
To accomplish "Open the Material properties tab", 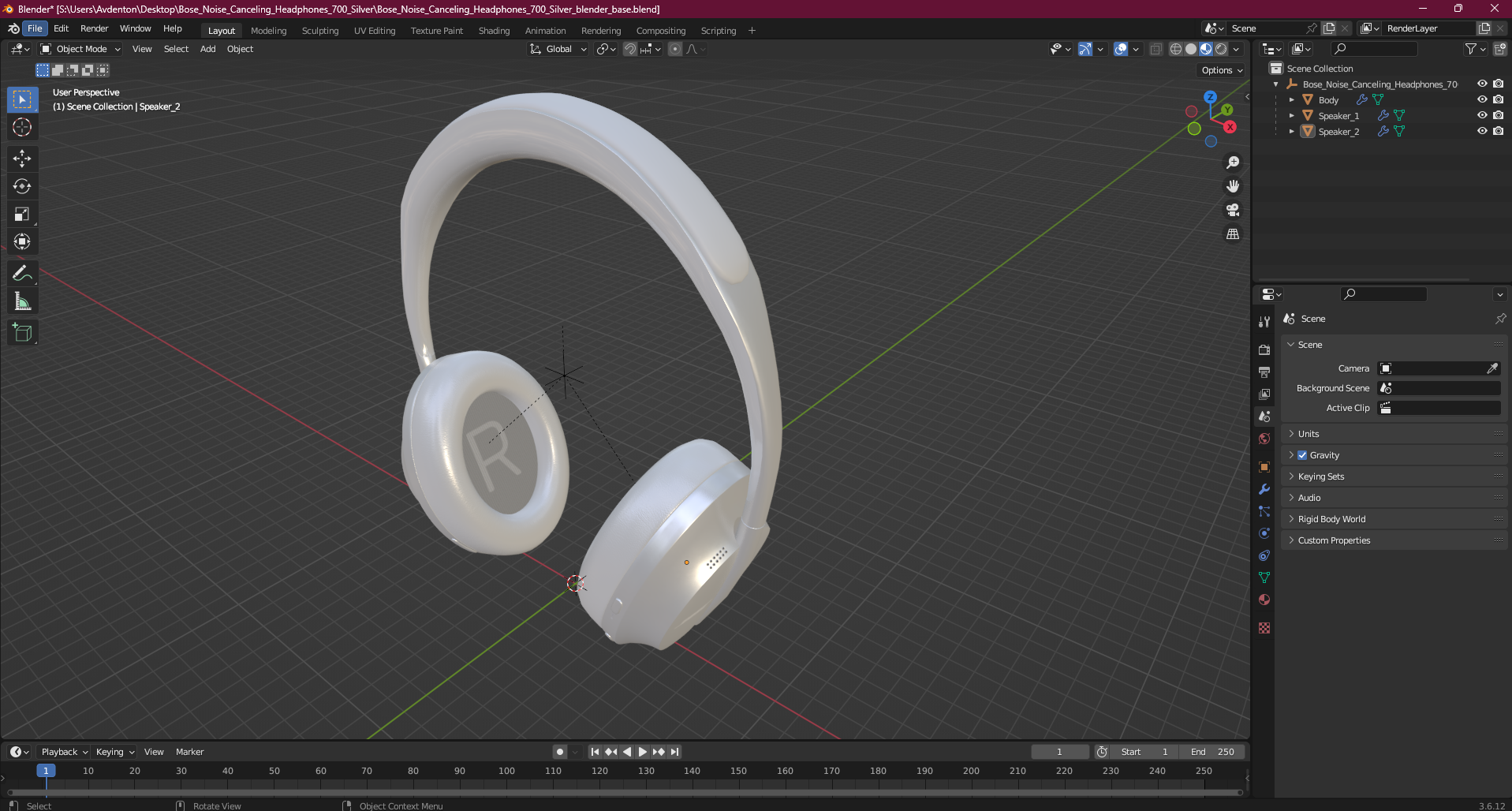I will tap(1264, 600).
